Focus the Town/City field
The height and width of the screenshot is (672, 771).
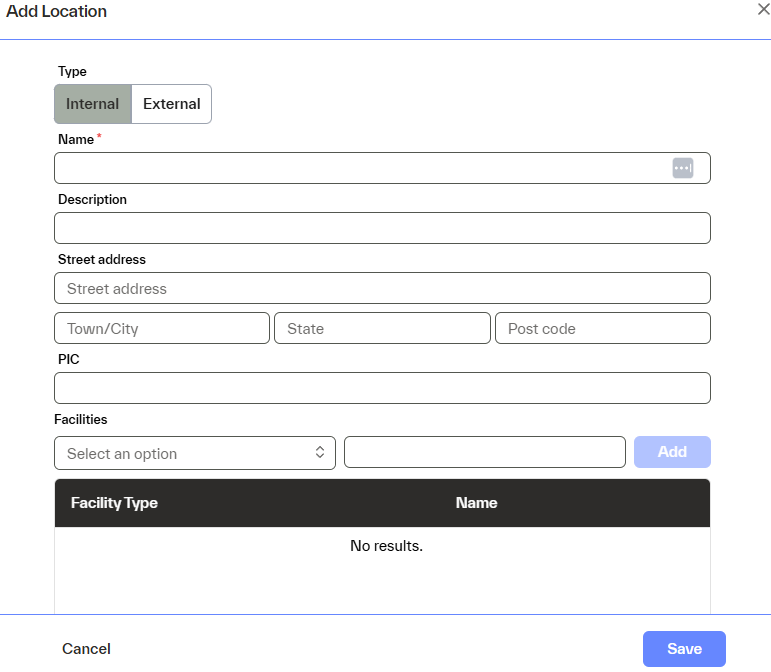click(x=162, y=328)
